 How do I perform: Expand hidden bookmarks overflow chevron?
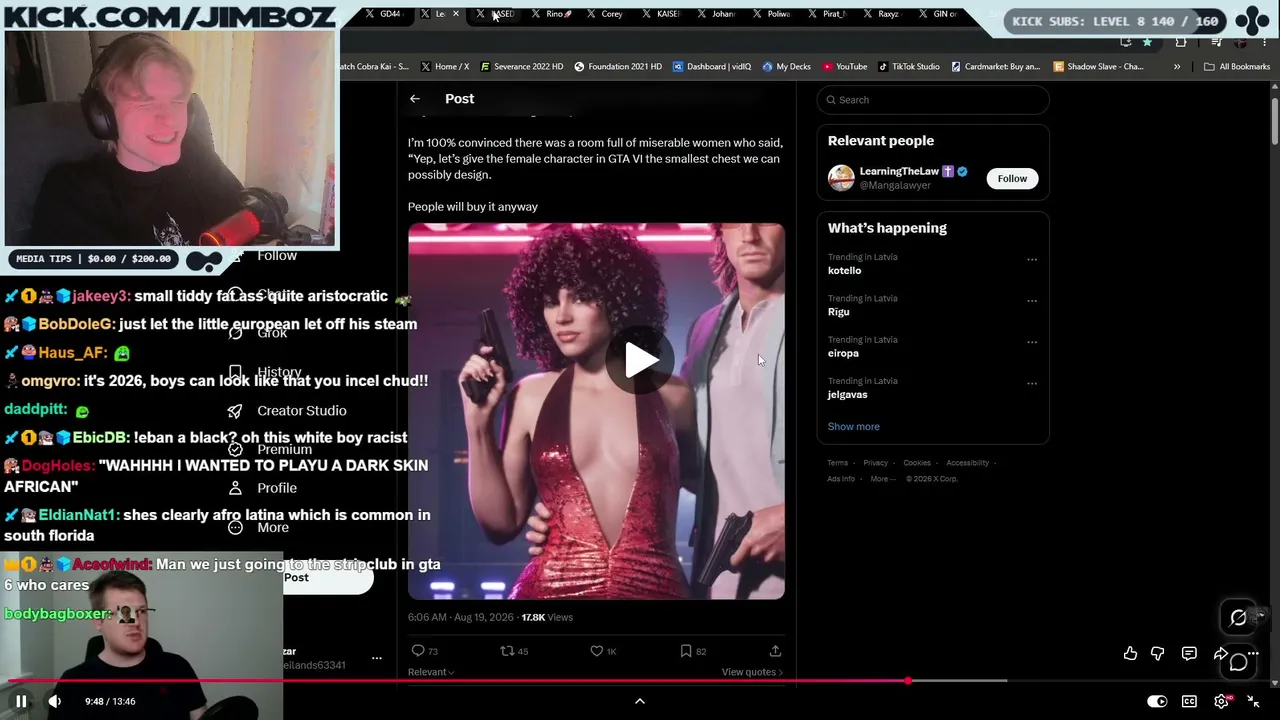pyautogui.click(x=1177, y=67)
